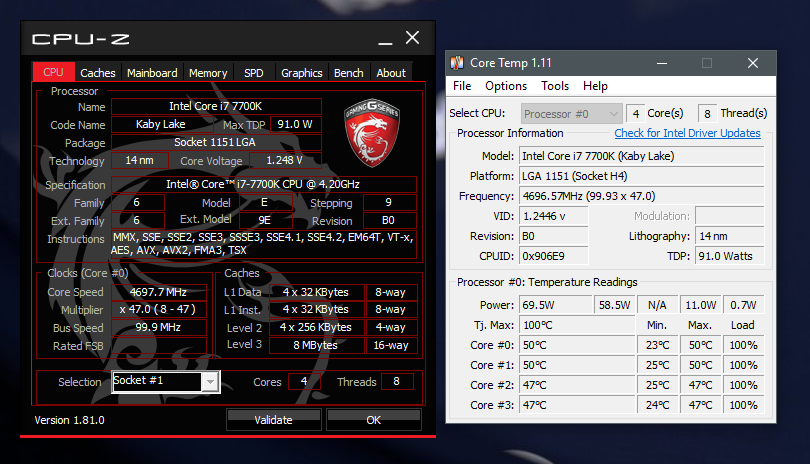
Task: Click the 91.0 Watts TDP field
Action: 729,256
